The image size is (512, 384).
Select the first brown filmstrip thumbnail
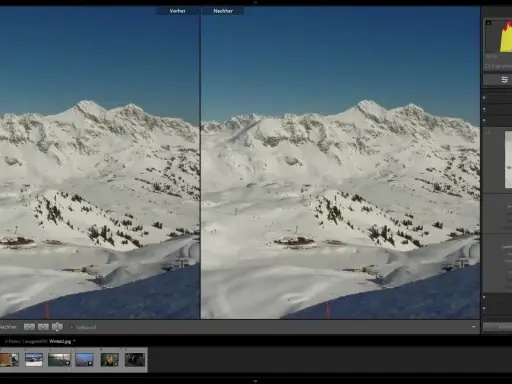point(9,360)
